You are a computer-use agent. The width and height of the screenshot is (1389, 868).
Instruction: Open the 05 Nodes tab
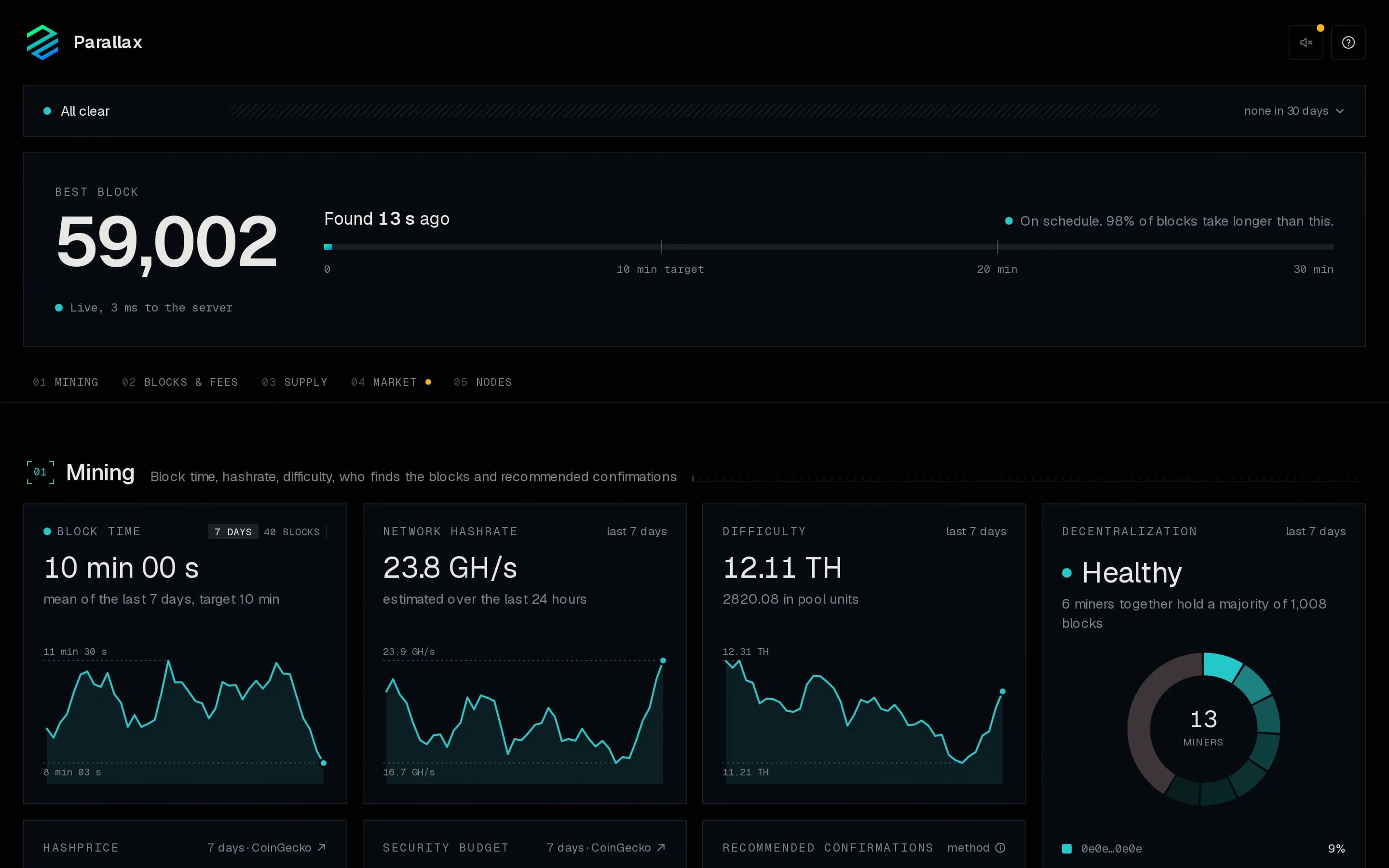pos(483,382)
